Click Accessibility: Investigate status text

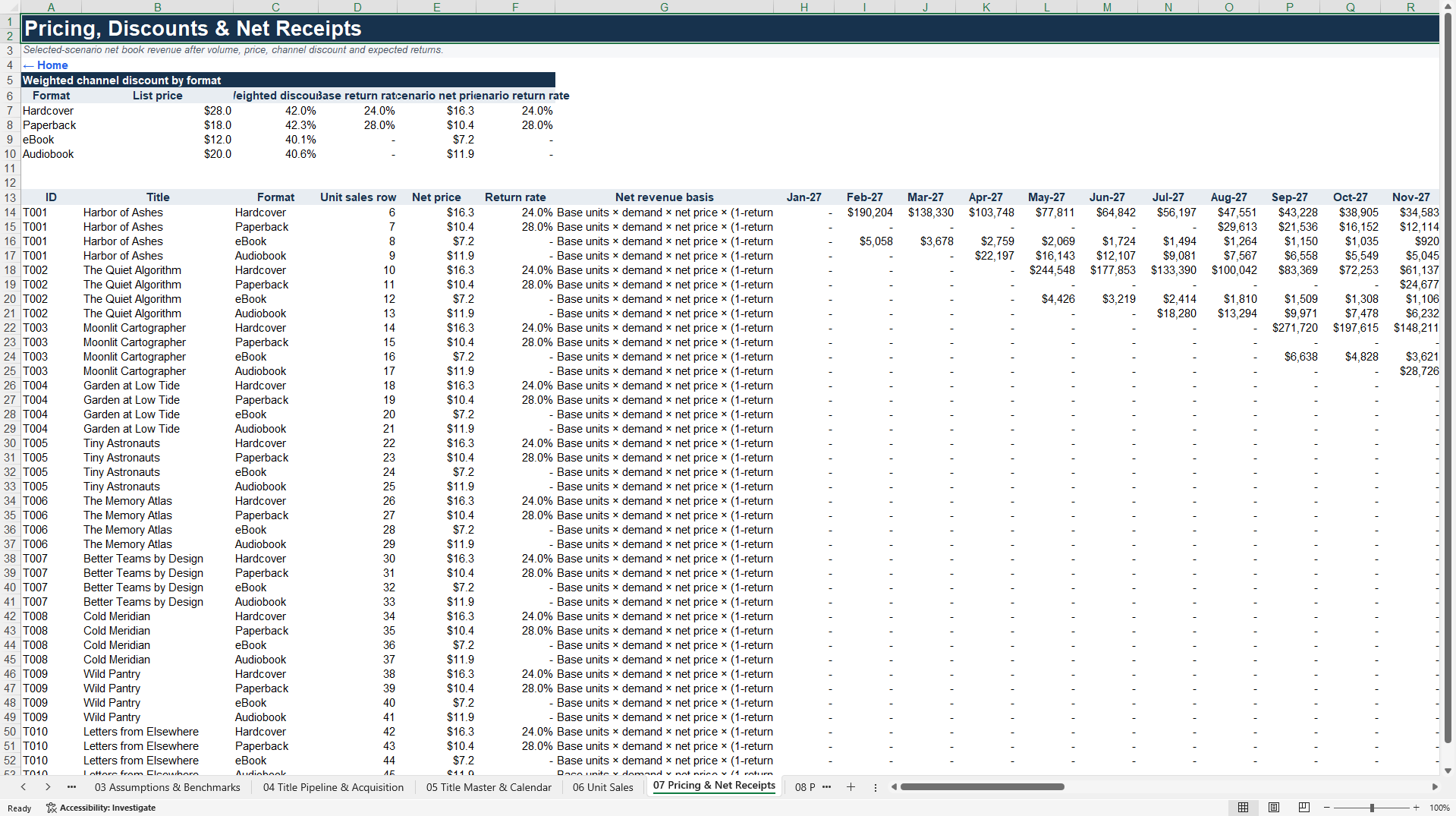(108, 808)
